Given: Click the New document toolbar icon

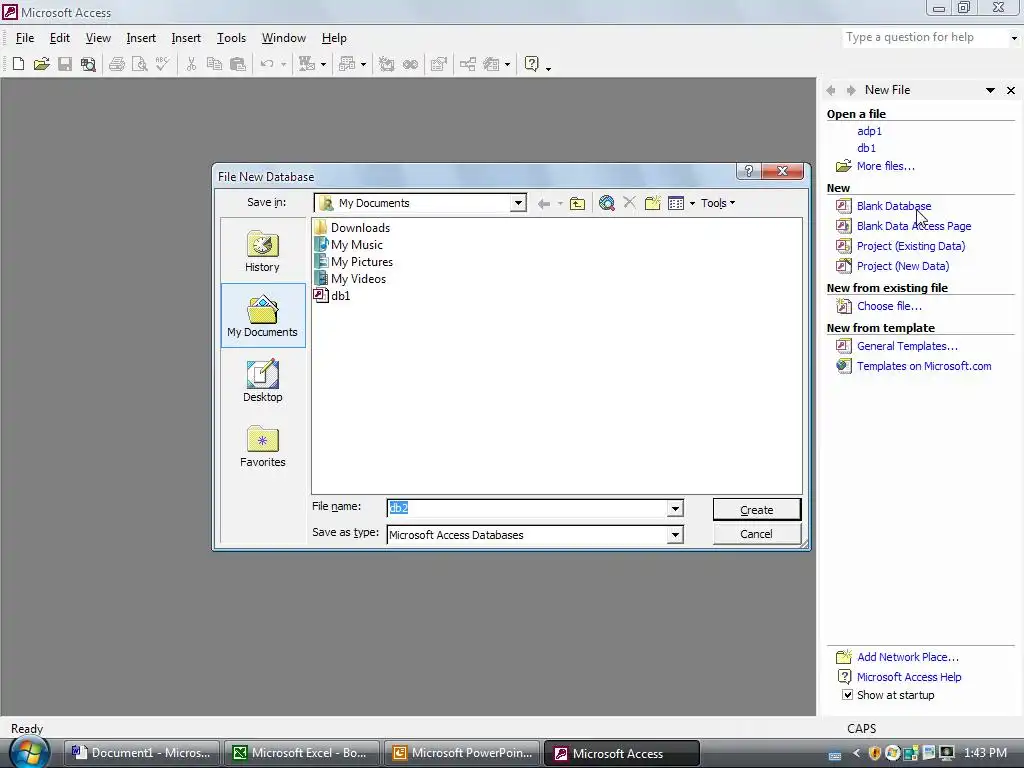Looking at the screenshot, I should tap(18, 64).
